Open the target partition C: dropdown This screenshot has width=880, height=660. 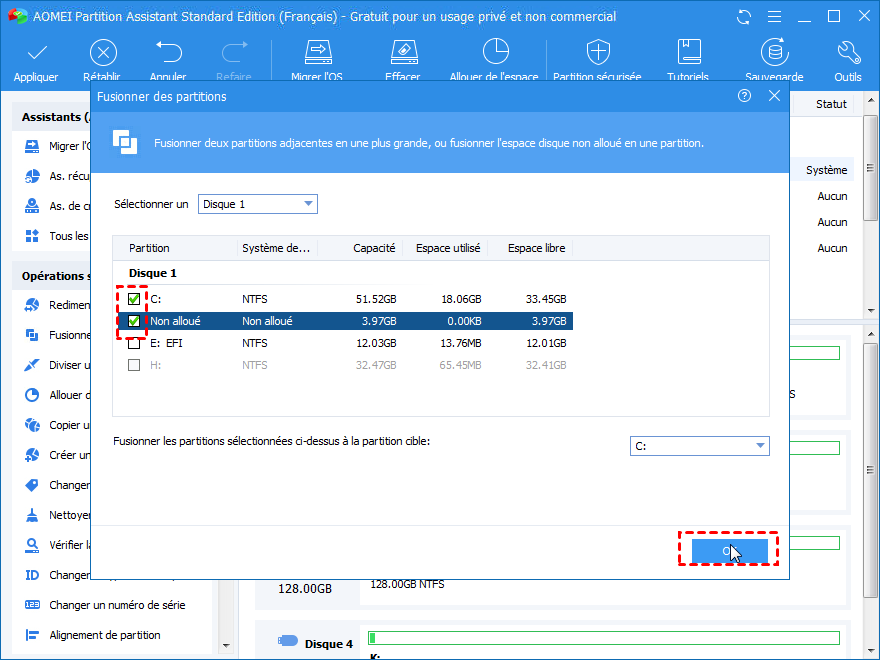coord(699,446)
